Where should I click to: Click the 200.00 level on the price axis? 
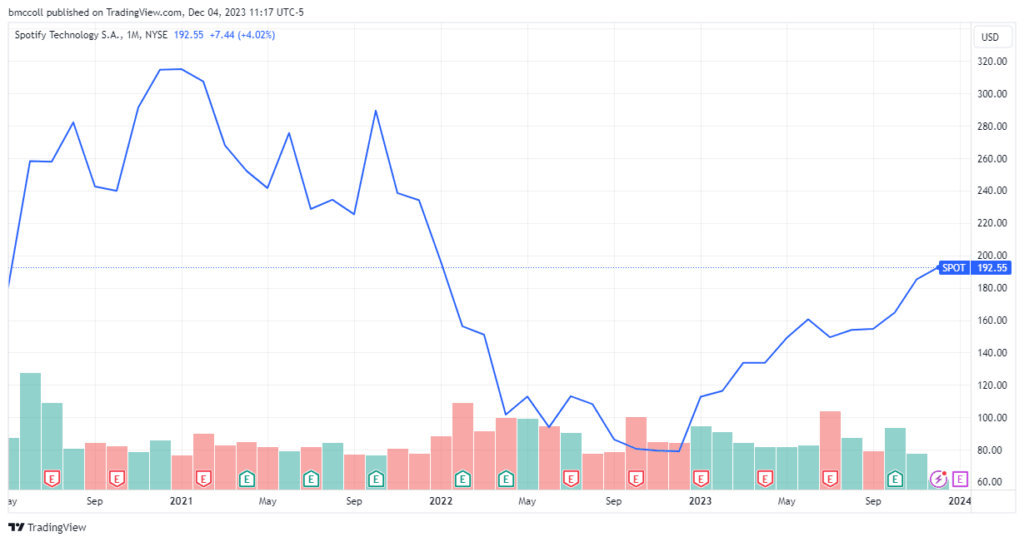992,255
